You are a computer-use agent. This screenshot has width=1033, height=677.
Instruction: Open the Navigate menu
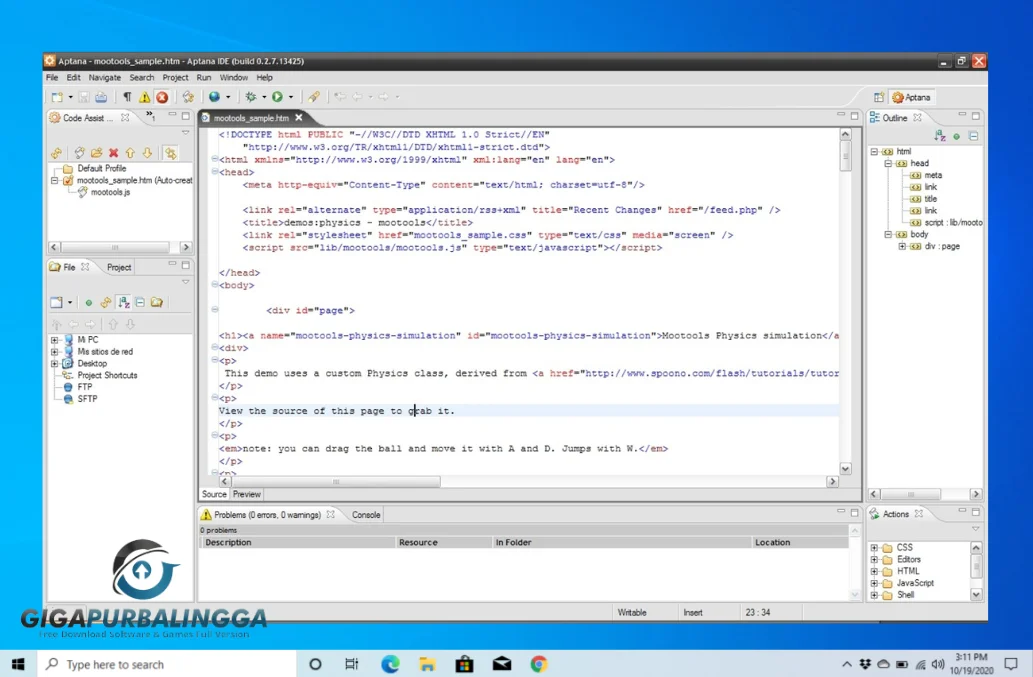(x=104, y=76)
